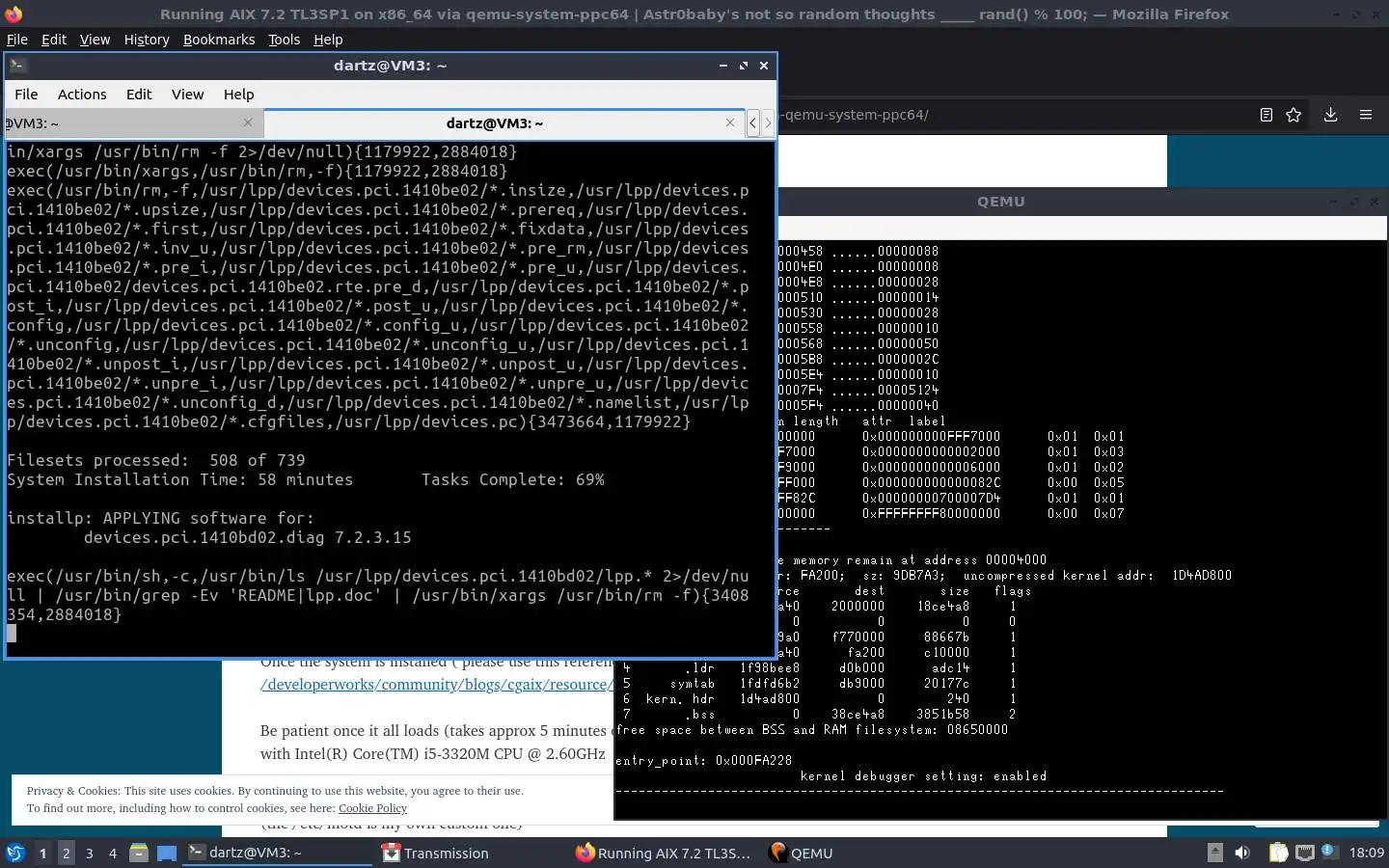Switch to virtual desktop 4

click(112, 853)
